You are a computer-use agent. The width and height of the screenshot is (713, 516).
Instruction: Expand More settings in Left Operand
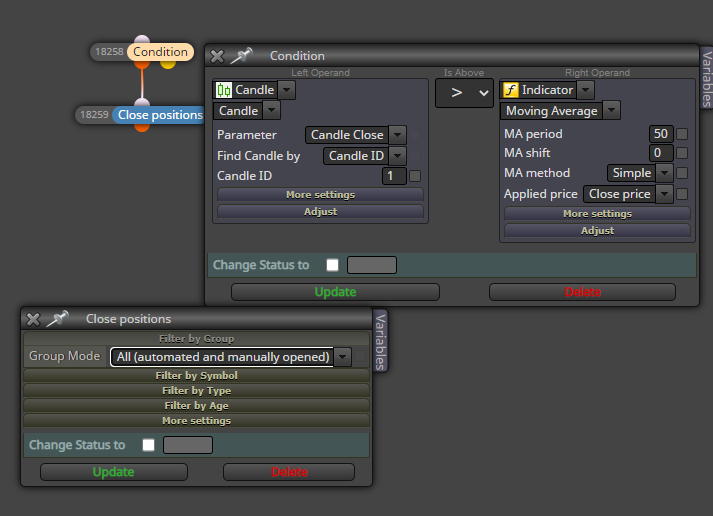pyautogui.click(x=320, y=195)
